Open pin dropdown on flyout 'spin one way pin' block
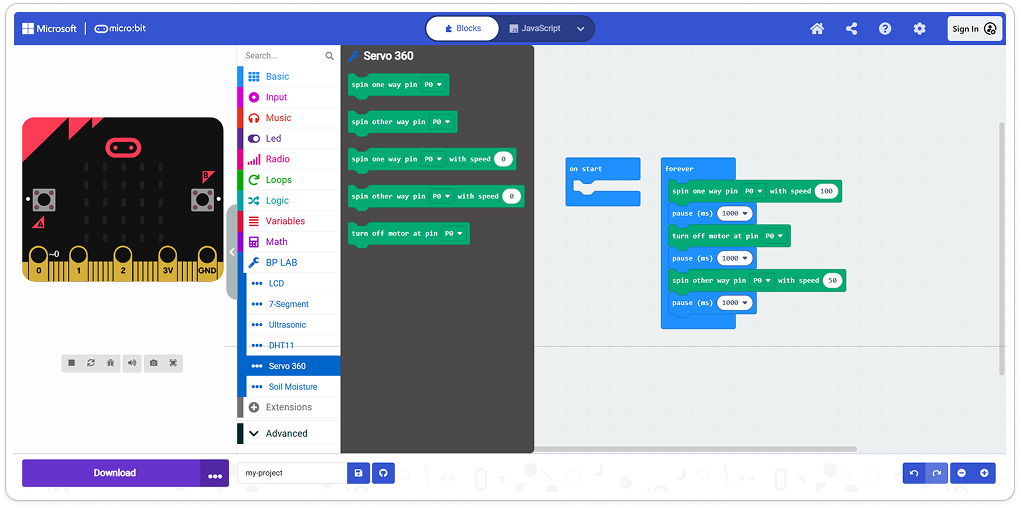1021x508 pixels. pyautogui.click(x=434, y=85)
